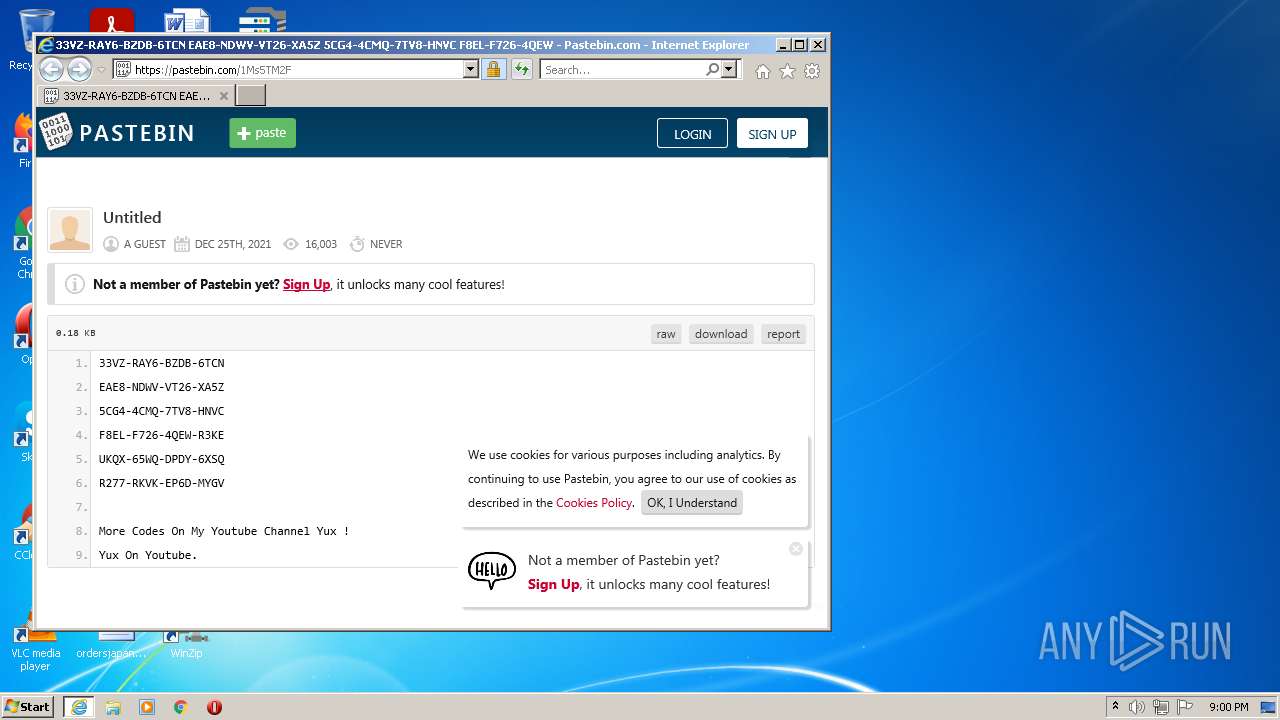This screenshot has height=720, width=1280.
Task: Click code line F8EL-F726-4QEW-R3KE
Action: click(x=161, y=435)
